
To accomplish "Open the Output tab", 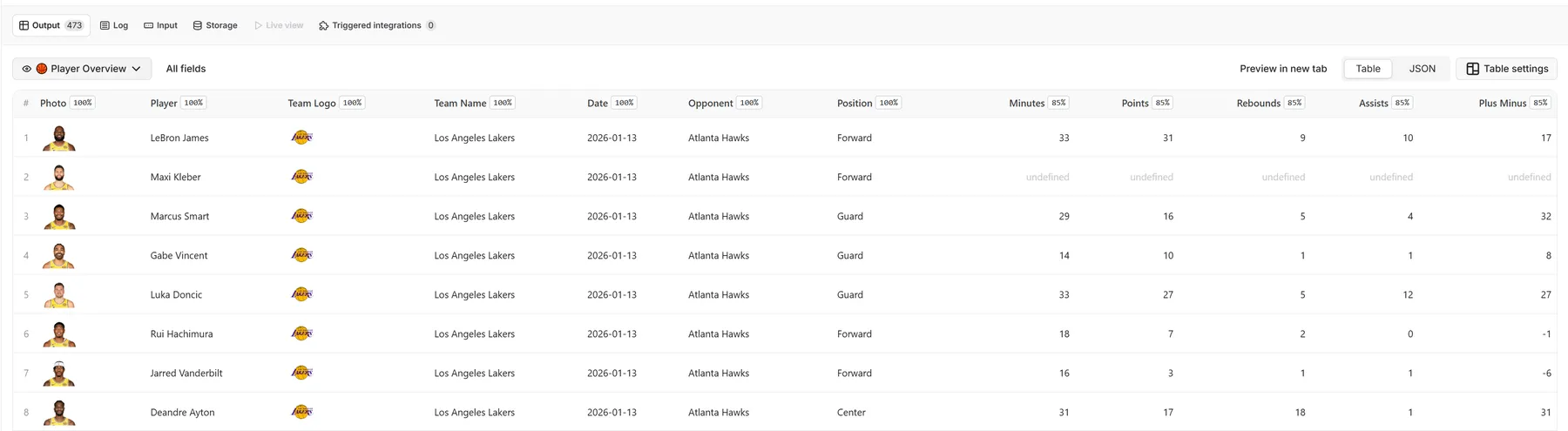I will tap(51, 25).
